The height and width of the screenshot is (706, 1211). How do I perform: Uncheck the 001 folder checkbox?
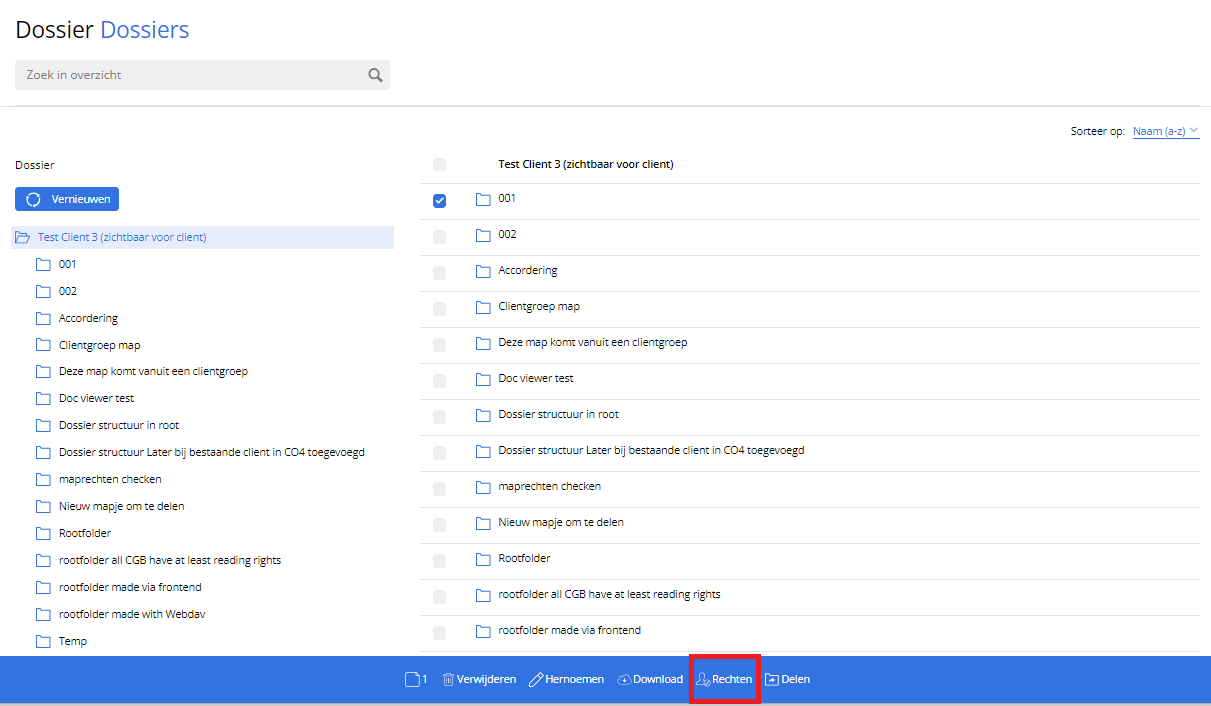(x=439, y=201)
